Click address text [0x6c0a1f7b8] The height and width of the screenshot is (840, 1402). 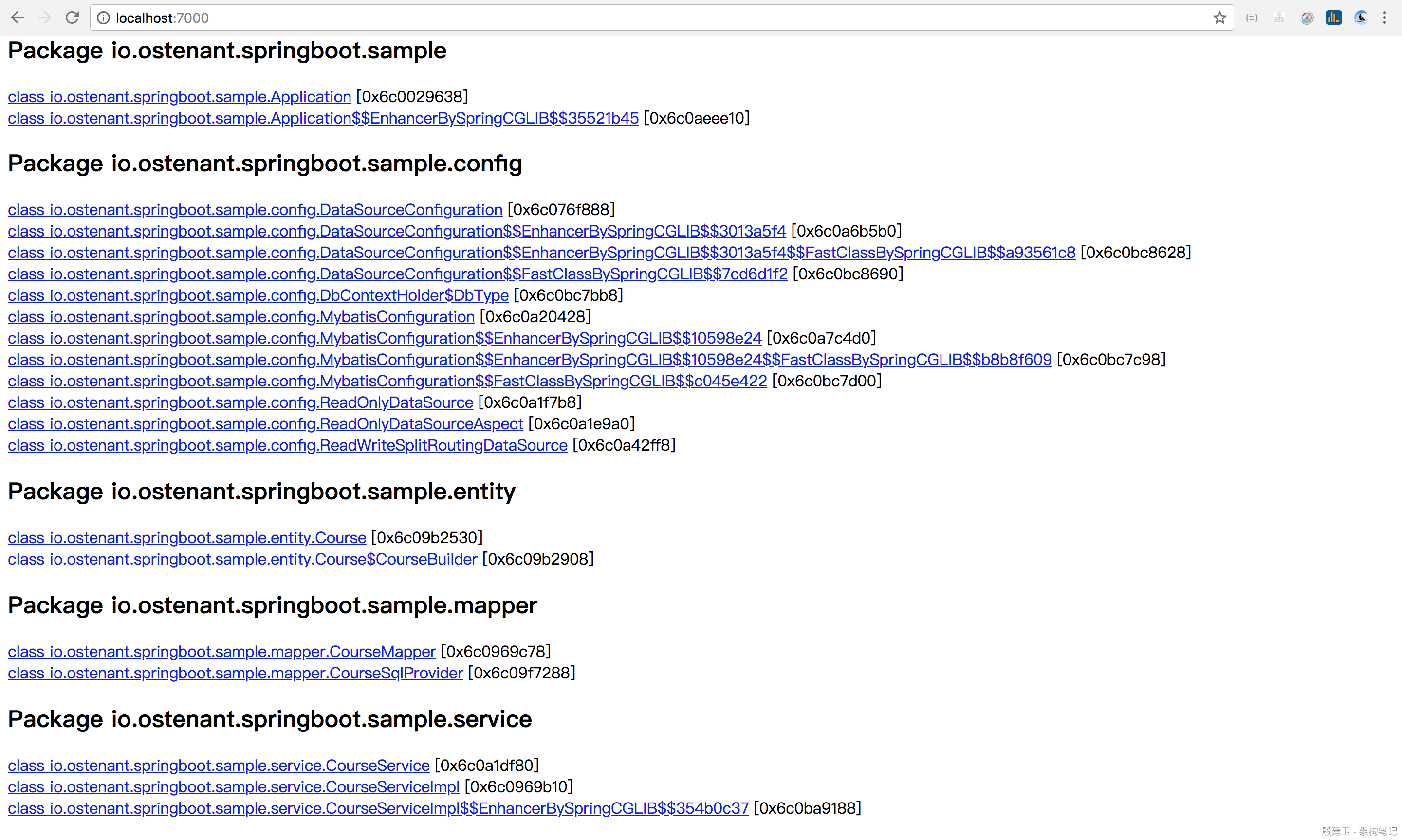[530, 402]
